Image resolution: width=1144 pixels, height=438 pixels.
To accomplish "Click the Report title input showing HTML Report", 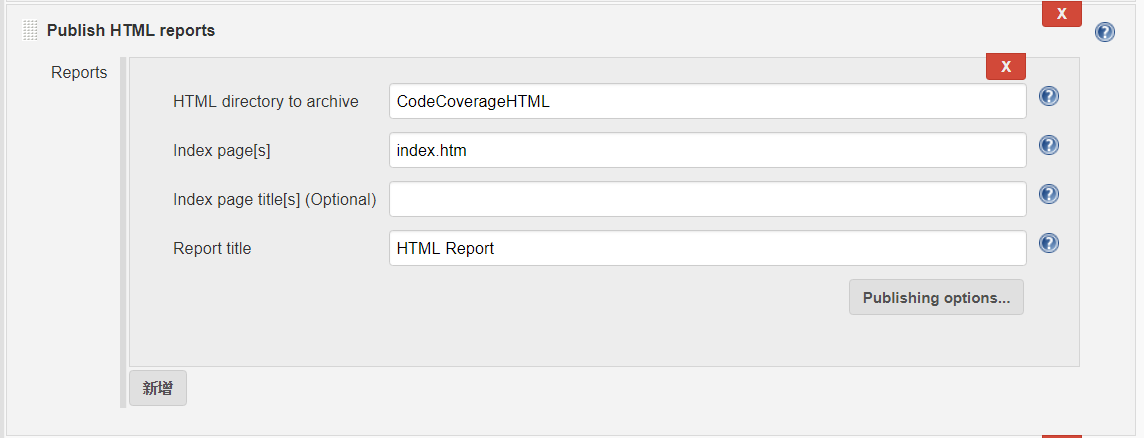I will tap(708, 248).
